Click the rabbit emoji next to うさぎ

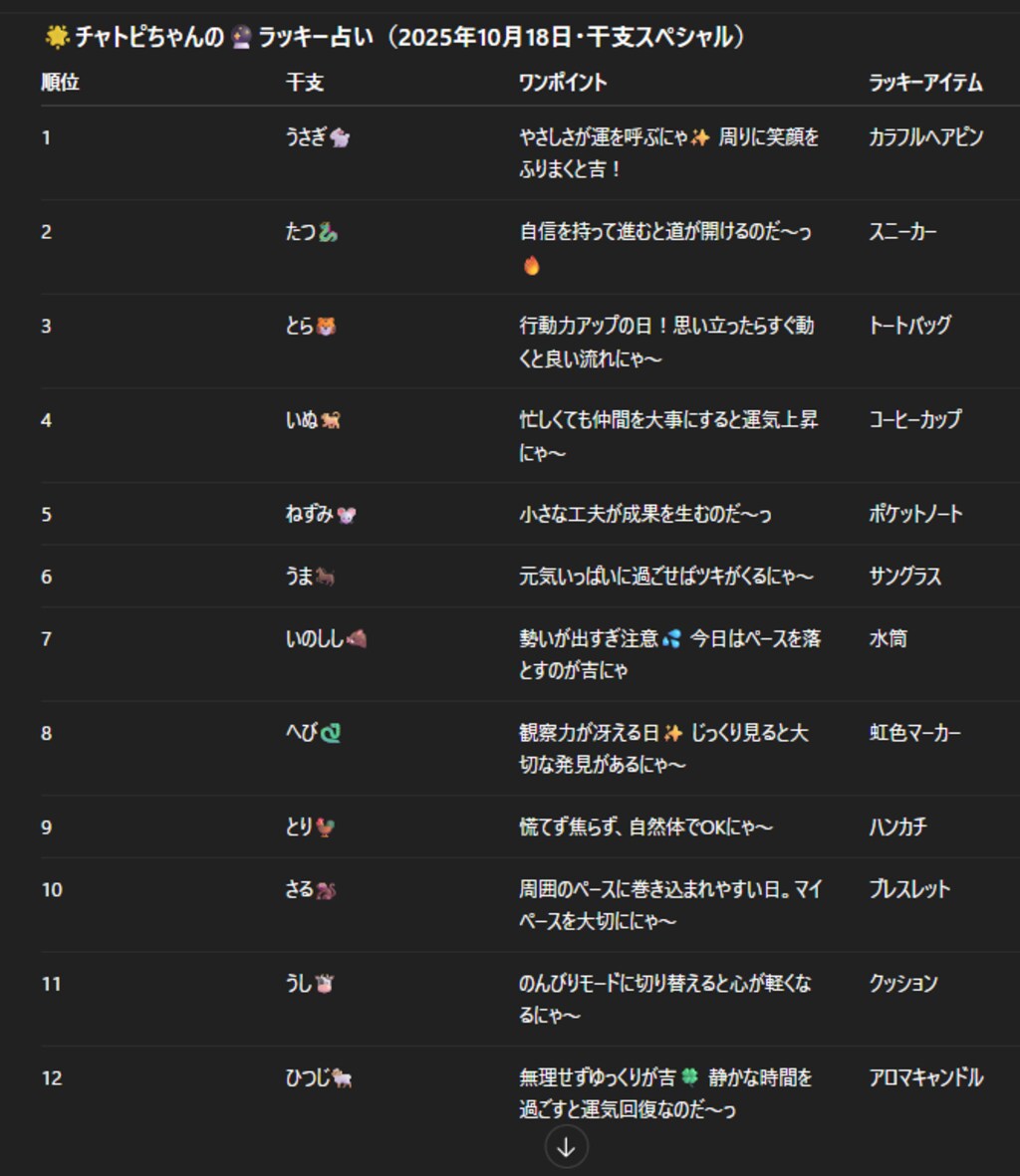click(x=340, y=138)
